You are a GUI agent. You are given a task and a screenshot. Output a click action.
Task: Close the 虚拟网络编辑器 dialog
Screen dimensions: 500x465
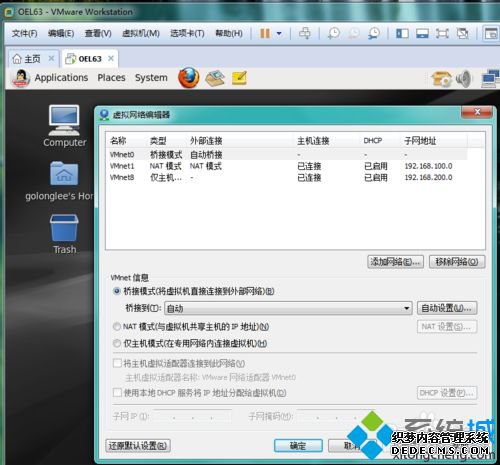(x=477, y=112)
